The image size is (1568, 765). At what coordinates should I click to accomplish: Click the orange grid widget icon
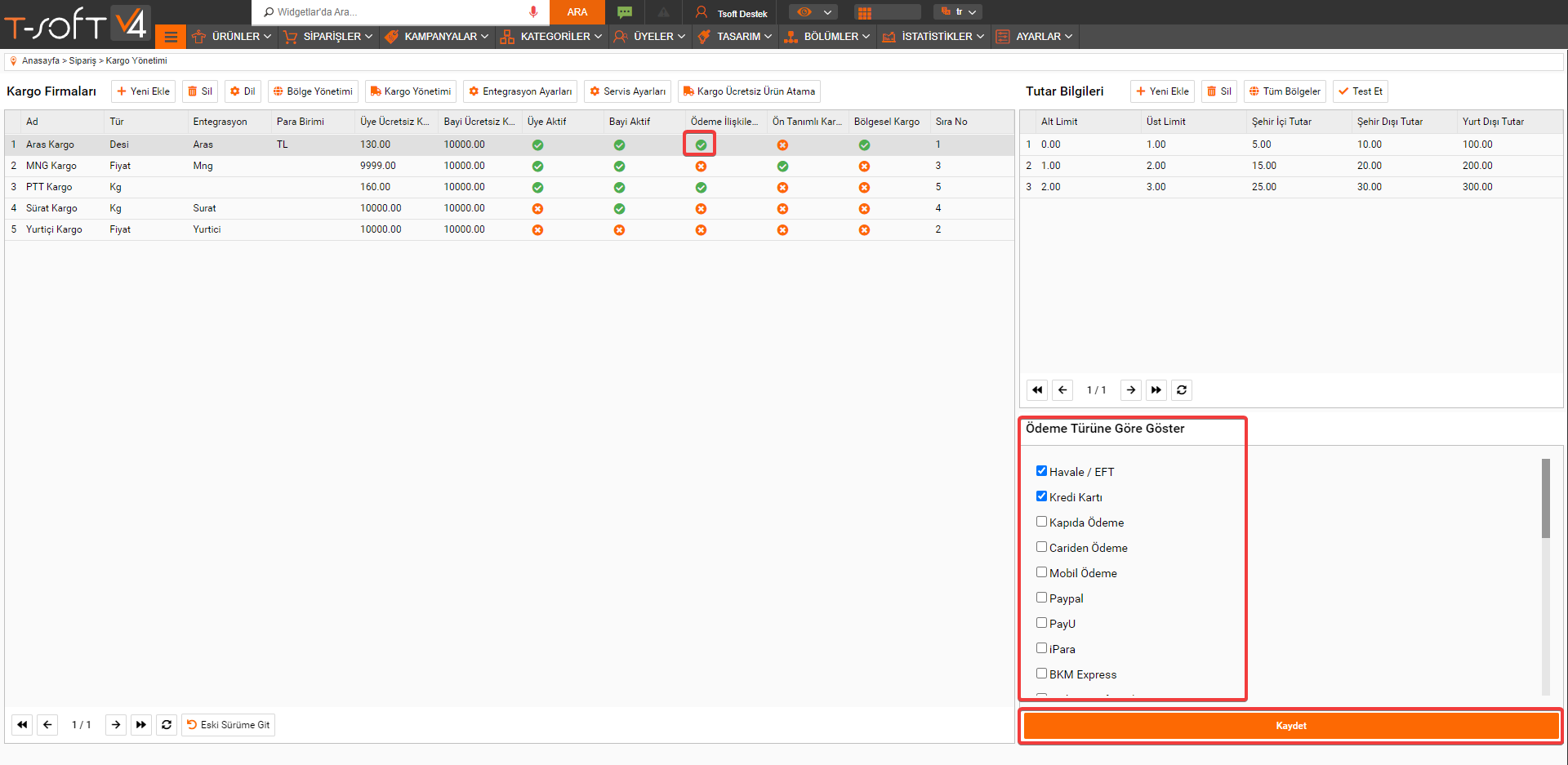(x=865, y=12)
